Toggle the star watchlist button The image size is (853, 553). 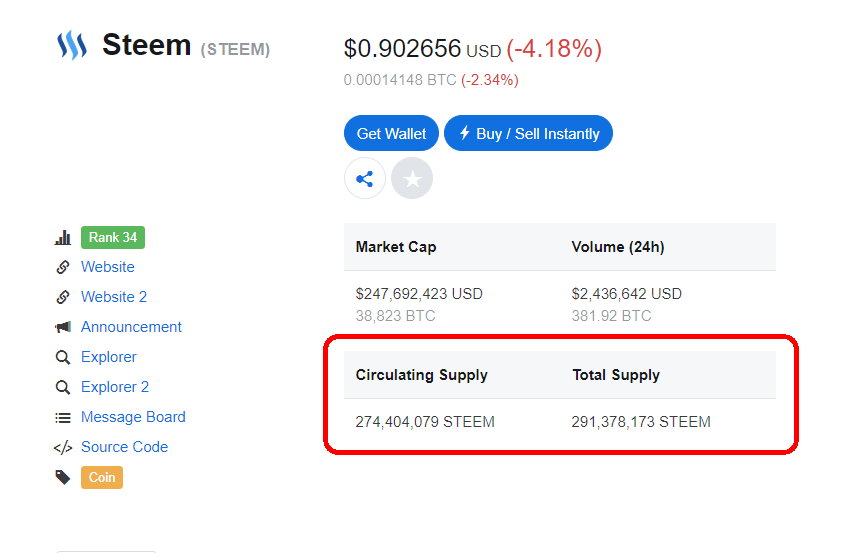(412, 178)
